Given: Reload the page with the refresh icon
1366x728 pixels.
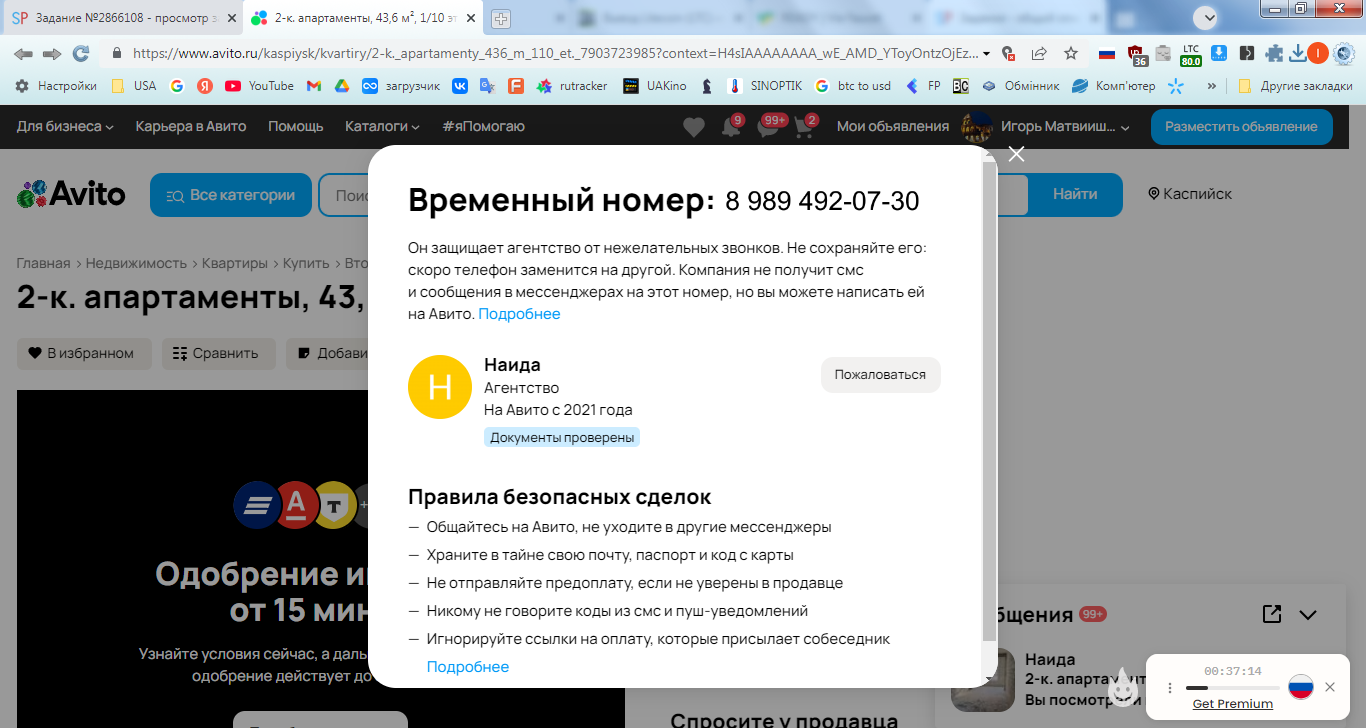Looking at the screenshot, I should [81, 53].
